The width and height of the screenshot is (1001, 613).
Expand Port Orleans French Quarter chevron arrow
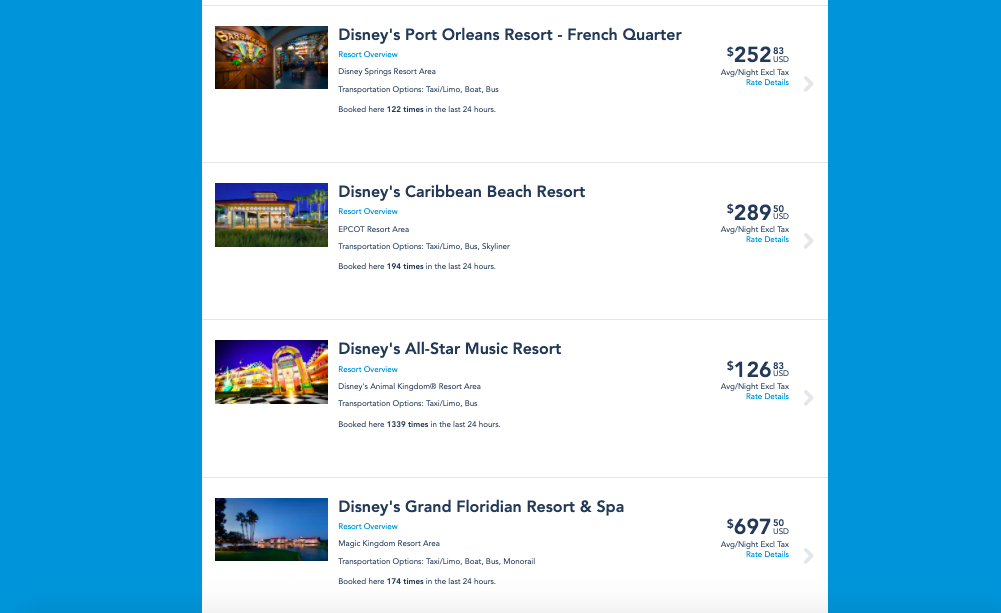point(808,84)
